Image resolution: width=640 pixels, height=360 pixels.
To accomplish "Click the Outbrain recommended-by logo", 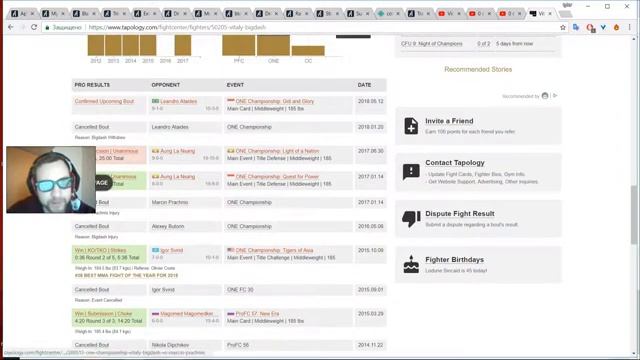I will (x=545, y=96).
